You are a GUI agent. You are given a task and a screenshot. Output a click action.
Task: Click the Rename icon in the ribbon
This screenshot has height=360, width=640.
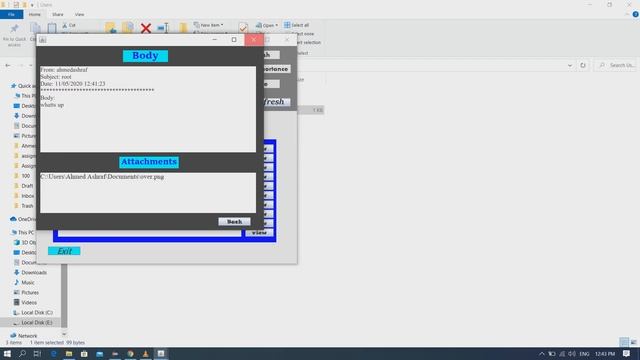coord(163,28)
